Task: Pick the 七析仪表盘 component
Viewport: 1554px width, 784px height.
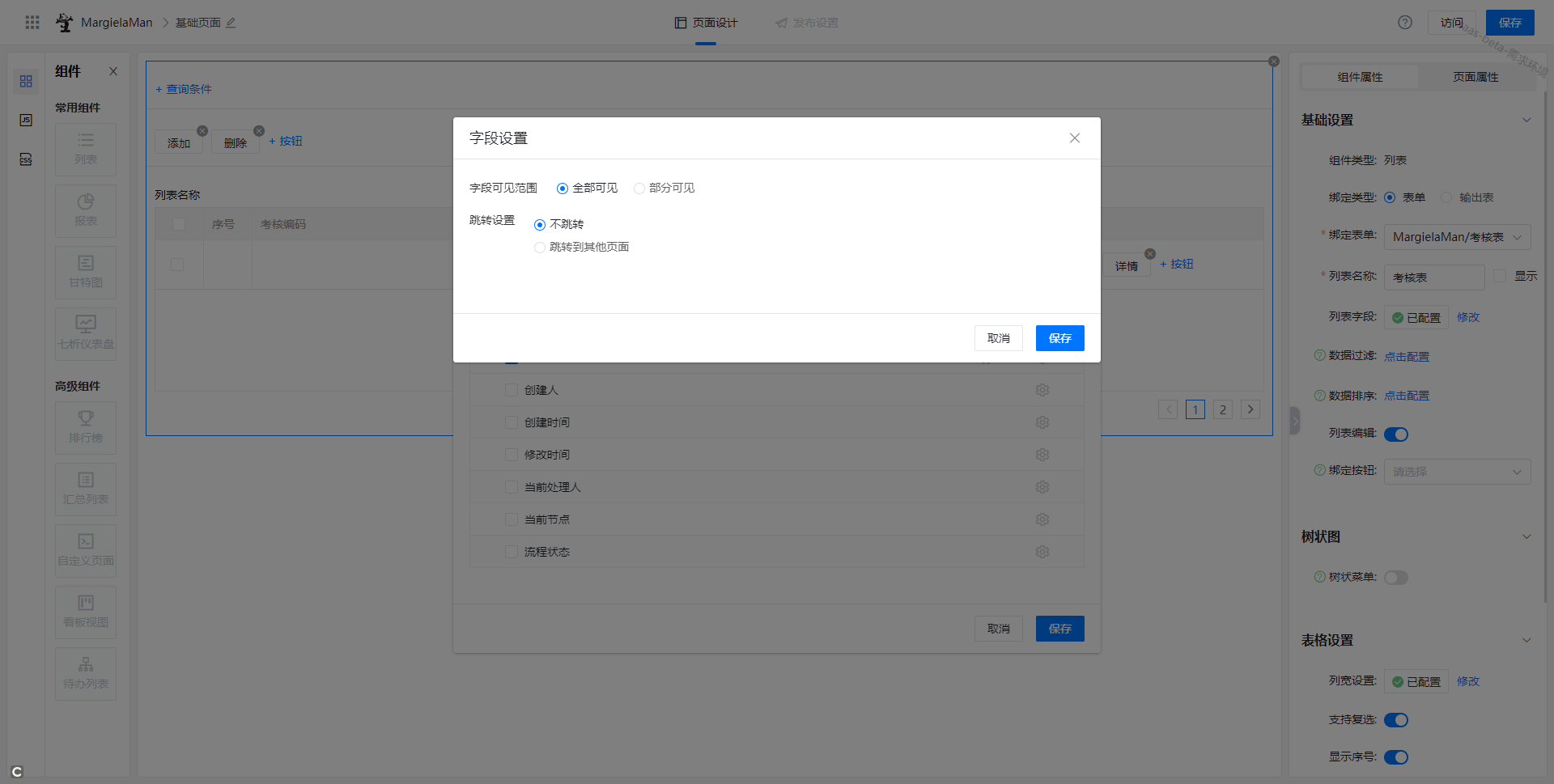Action: point(86,334)
